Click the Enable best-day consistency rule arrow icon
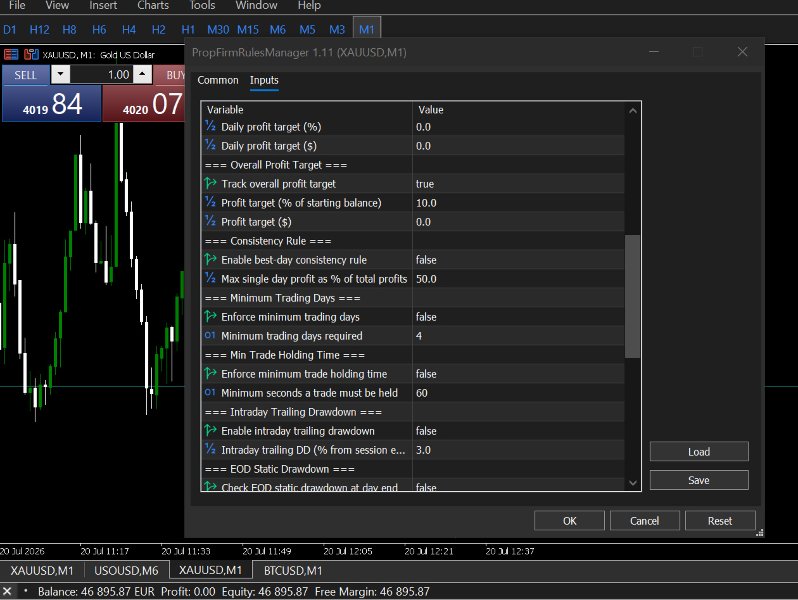Viewport: 798px width, 600px height. click(210, 259)
